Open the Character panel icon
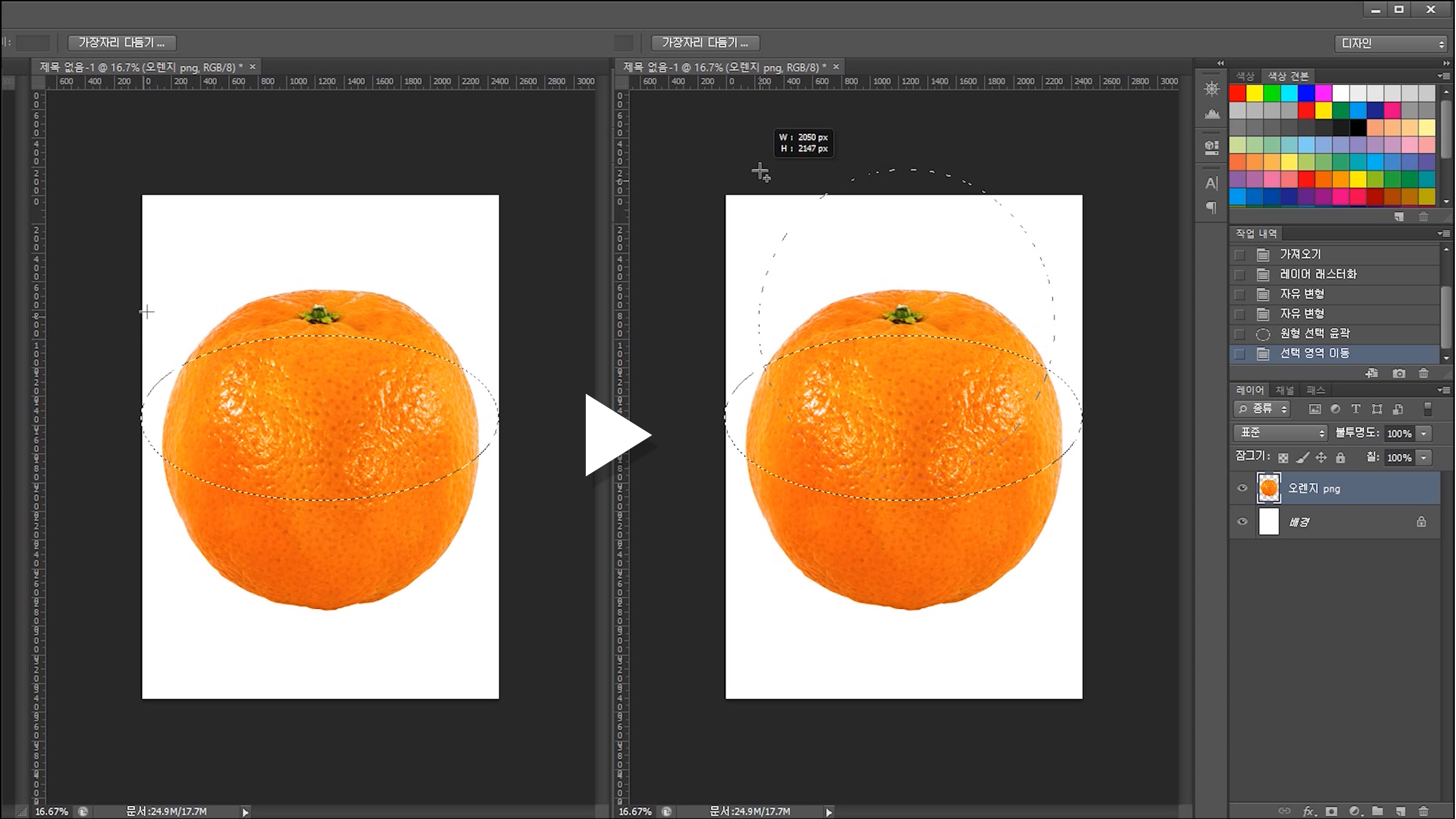Image resolution: width=1456 pixels, height=819 pixels. point(1211,183)
